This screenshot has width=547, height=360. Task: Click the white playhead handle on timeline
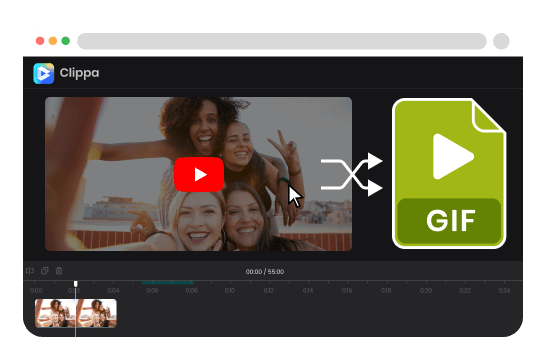pos(76,284)
